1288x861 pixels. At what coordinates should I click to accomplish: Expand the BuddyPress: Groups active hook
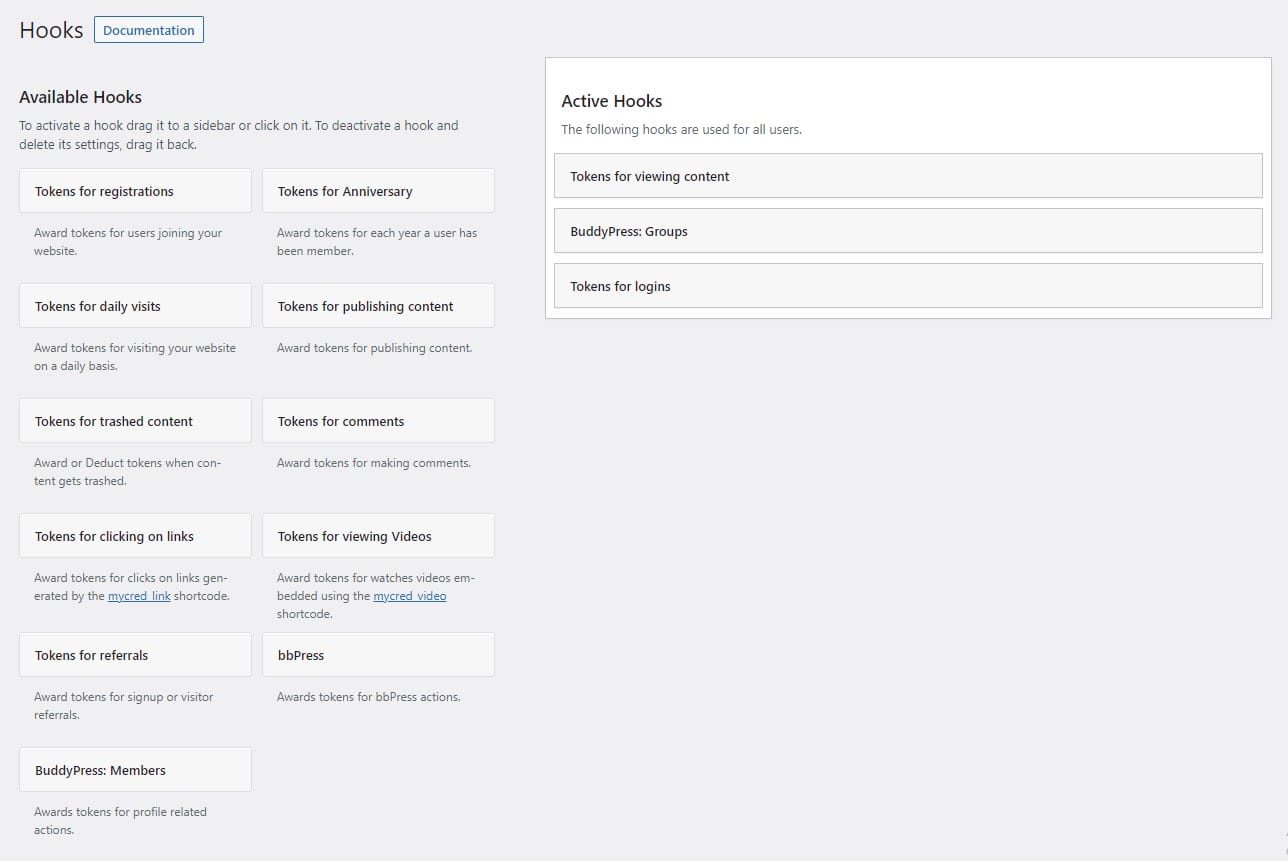[x=908, y=231]
